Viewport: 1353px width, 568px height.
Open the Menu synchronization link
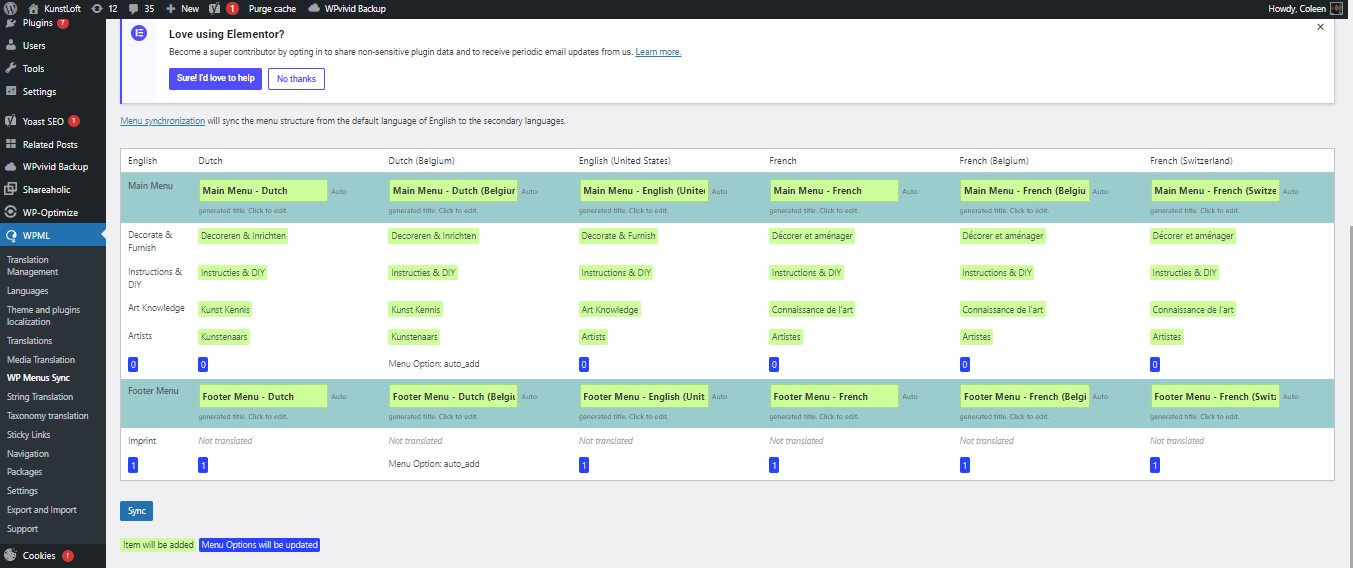(x=163, y=121)
